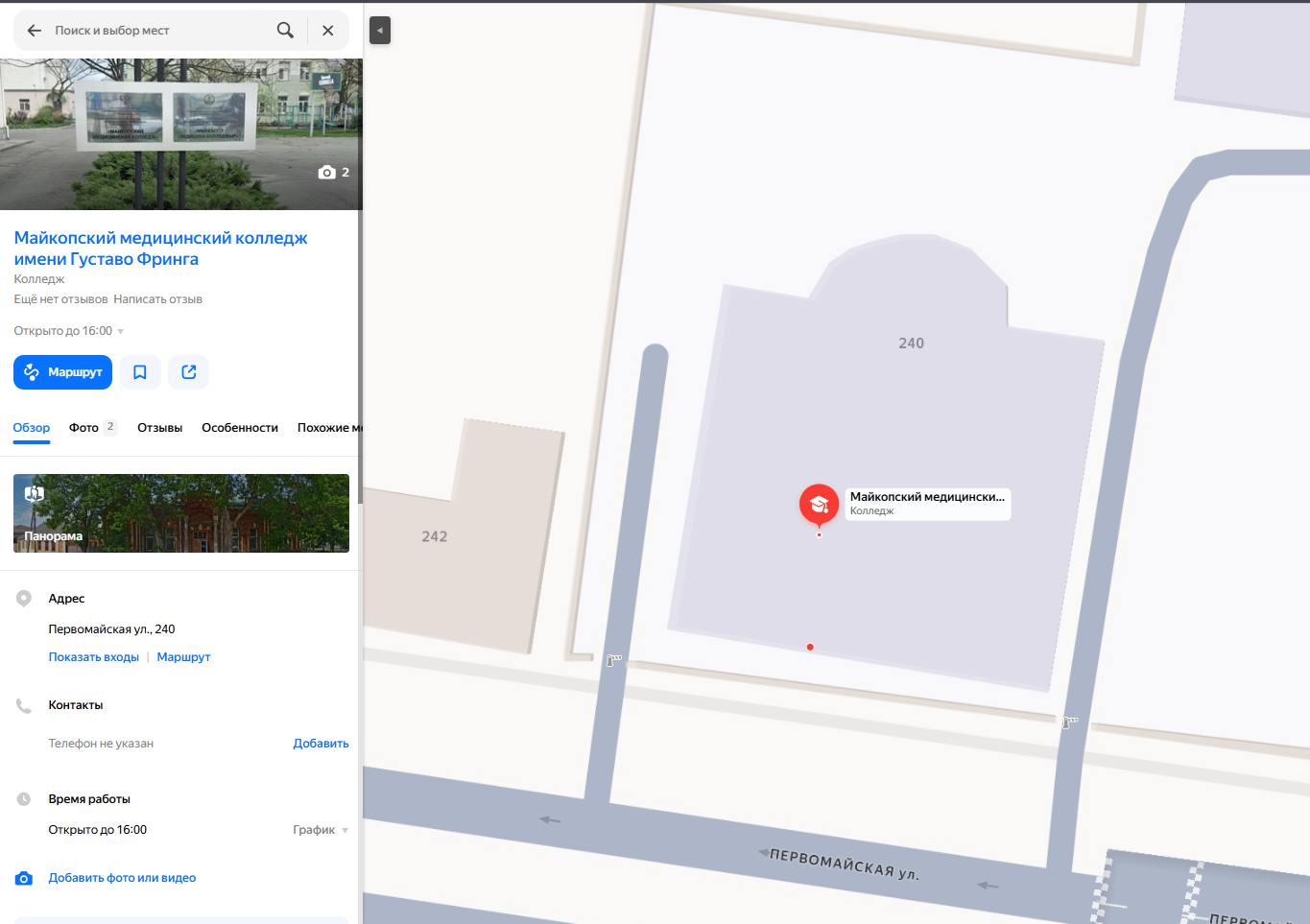Click the blue 'Маршрут' button
Image resolution: width=1310 pixels, height=924 pixels.
62,372
